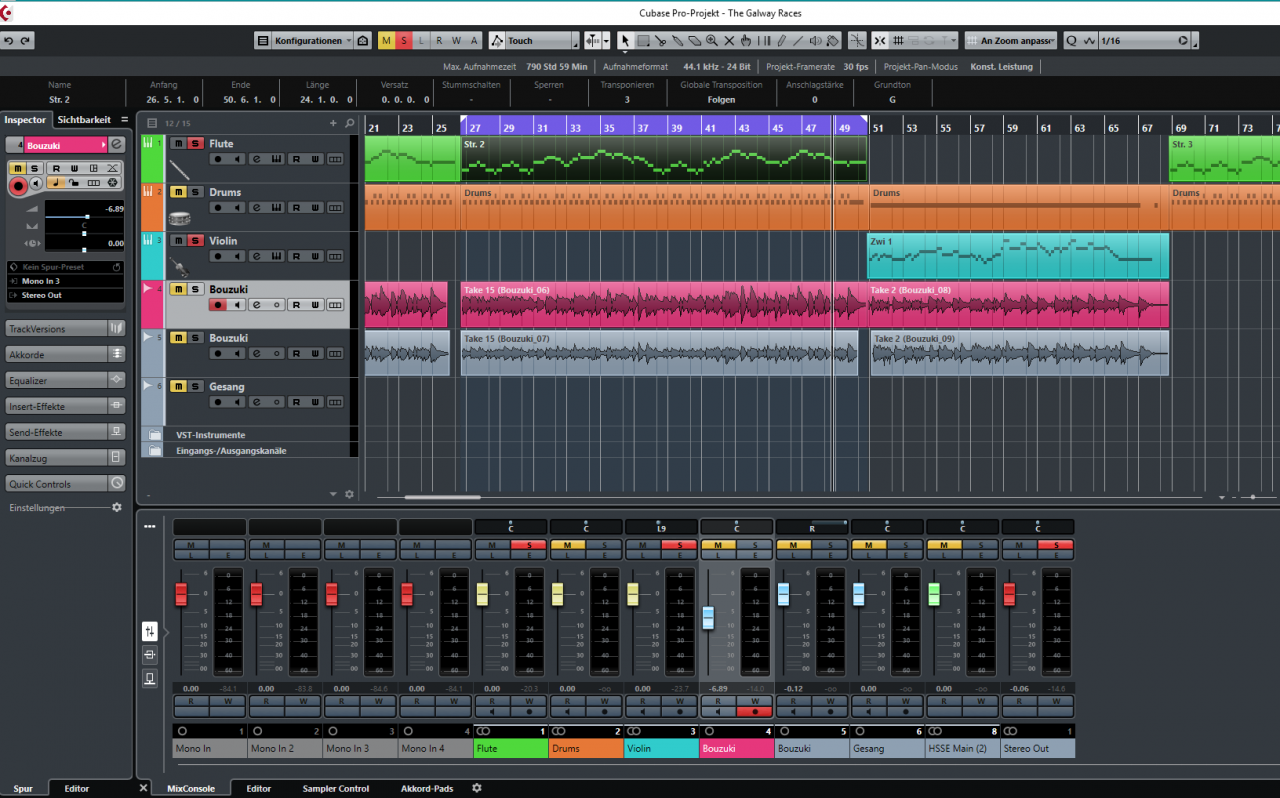The width and height of the screenshot is (1280, 798).
Task: Select the MixConsole tab
Action: [190, 789]
